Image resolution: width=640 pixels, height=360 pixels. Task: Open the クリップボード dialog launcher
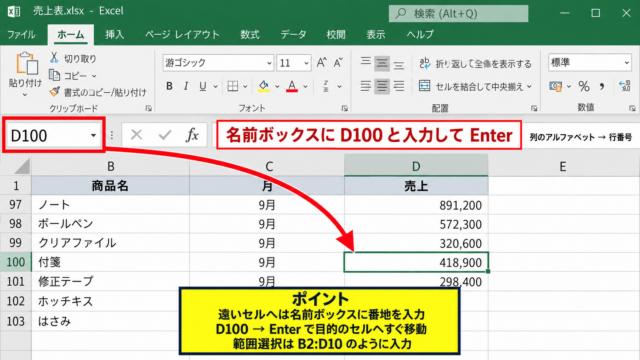[x=149, y=108]
